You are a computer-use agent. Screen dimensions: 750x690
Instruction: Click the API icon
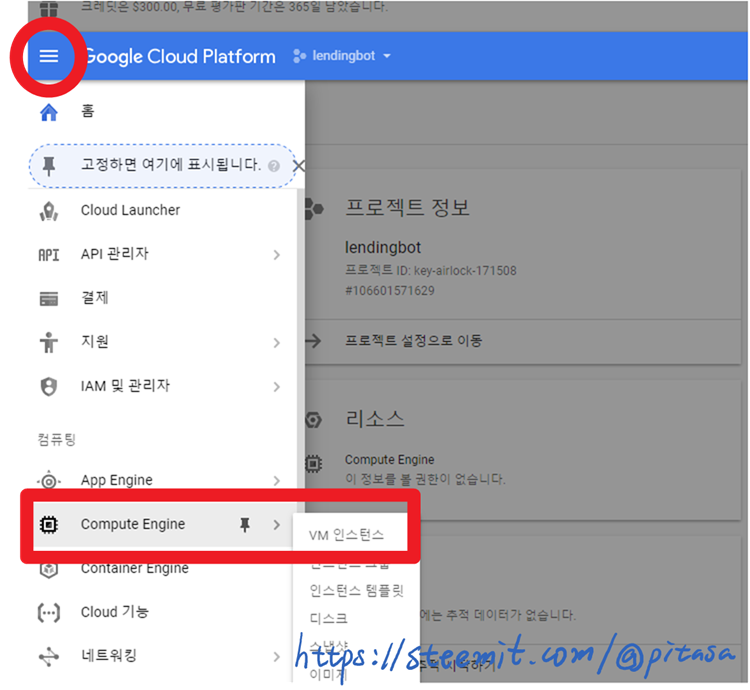(x=49, y=255)
